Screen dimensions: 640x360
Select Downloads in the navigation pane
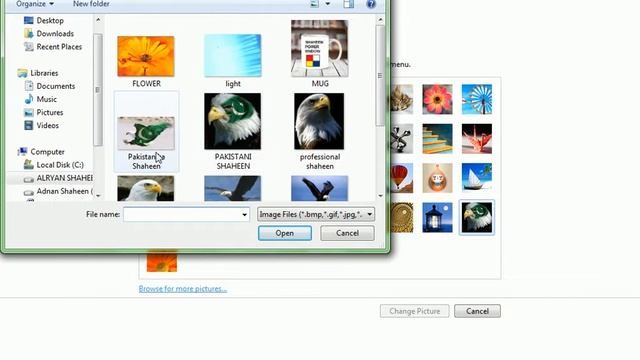click(x=55, y=33)
